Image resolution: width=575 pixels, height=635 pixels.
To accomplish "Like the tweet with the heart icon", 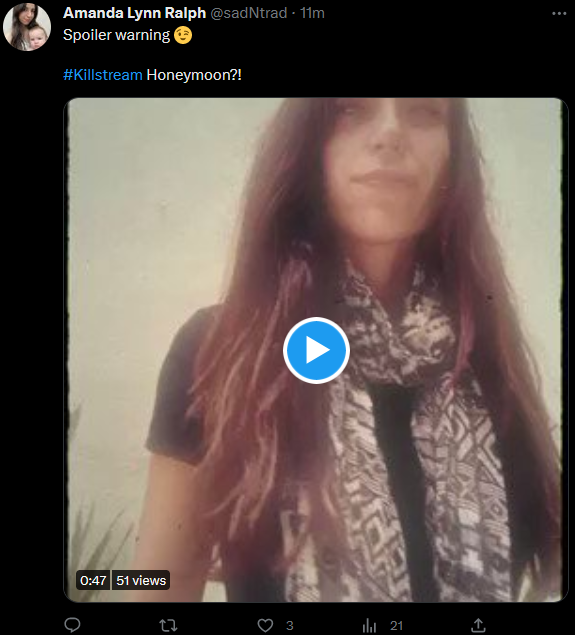I will tap(265, 625).
